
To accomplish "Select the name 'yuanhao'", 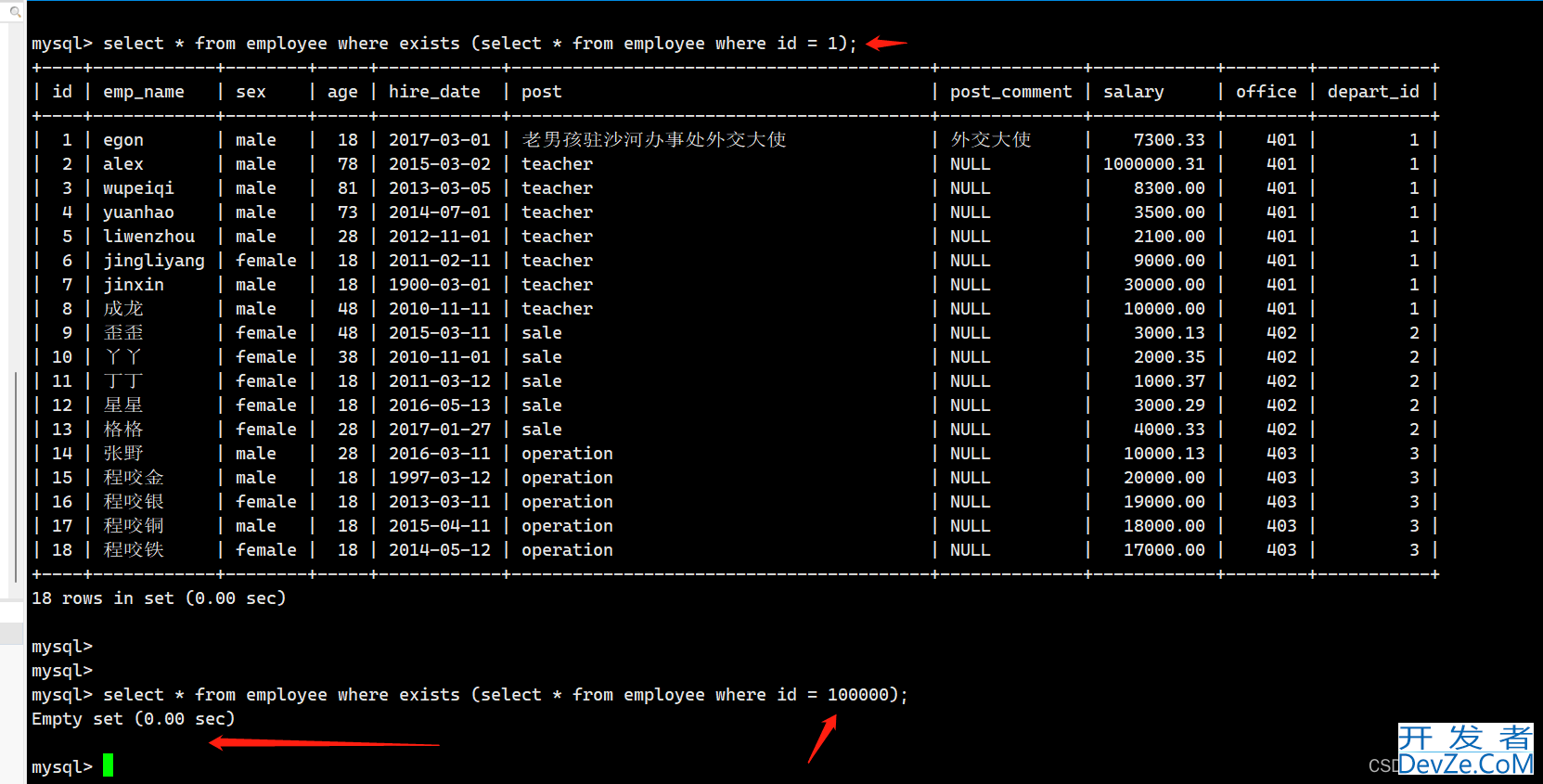I will coord(138,212).
